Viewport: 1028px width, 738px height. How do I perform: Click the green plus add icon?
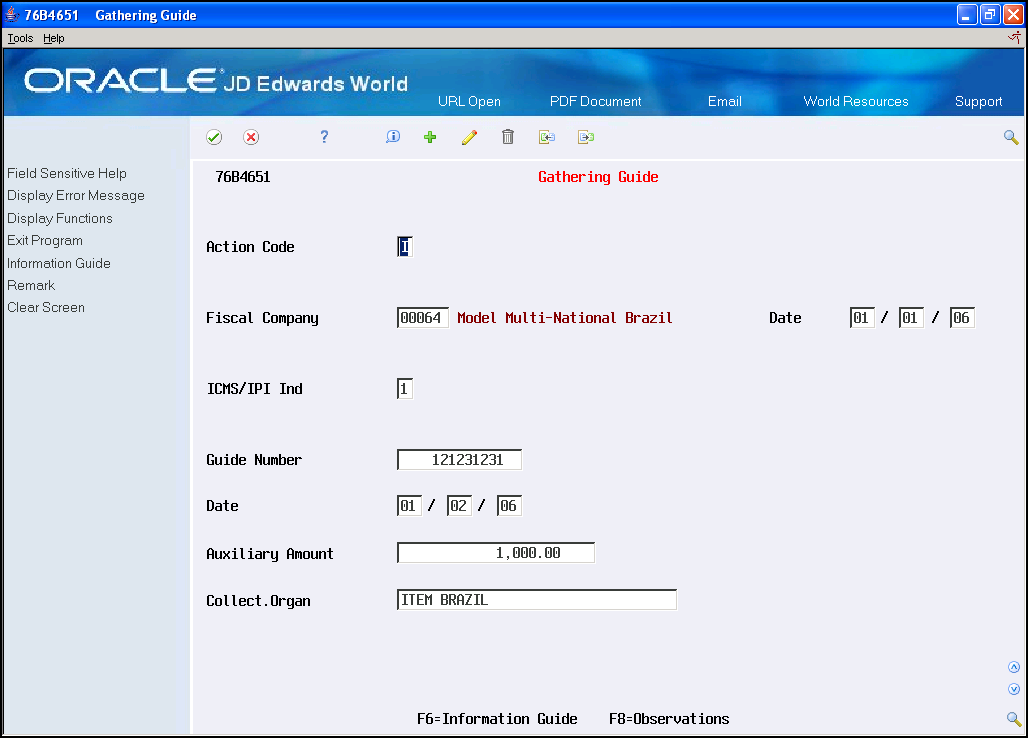click(430, 137)
